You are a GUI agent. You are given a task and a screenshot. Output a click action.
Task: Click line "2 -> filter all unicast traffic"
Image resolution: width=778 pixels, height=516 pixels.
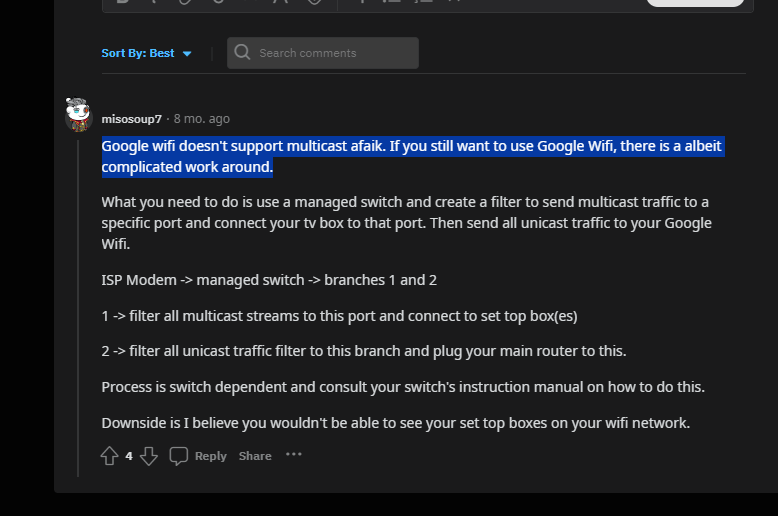coord(364,351)
